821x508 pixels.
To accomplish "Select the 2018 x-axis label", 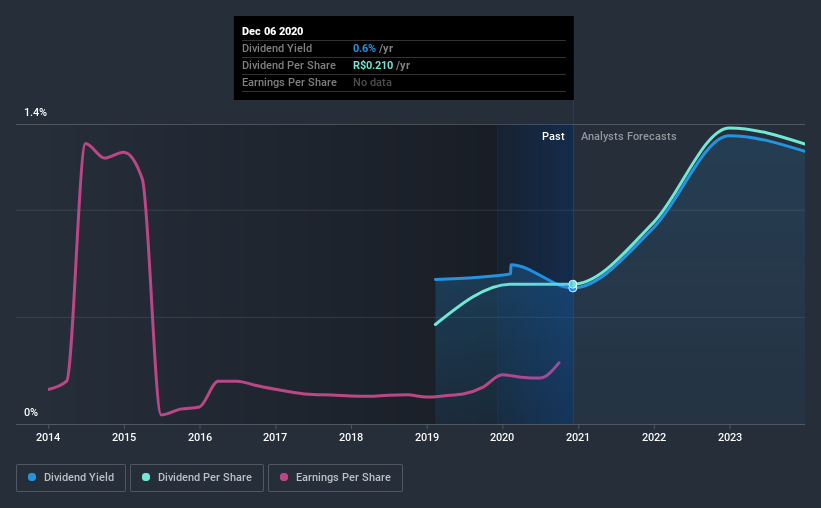I will (351, 437).
